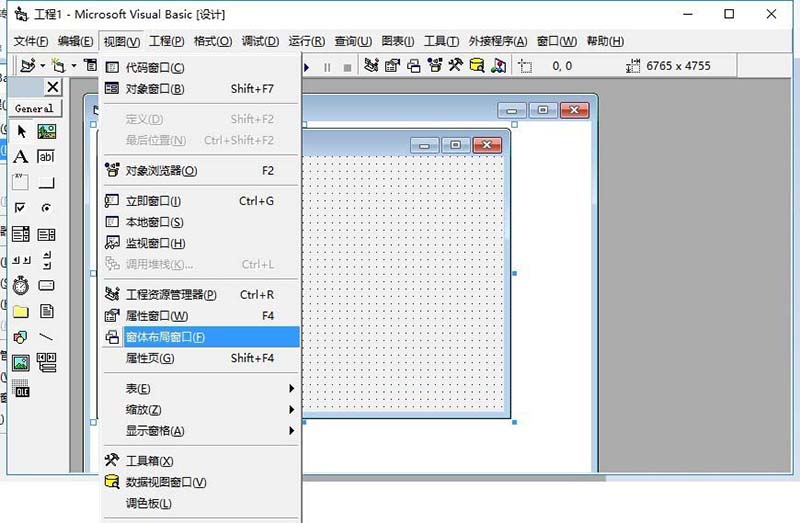Click the Project Explorer toolbar icon
Image resolution: width=800 pixels, height=523 pixels.
pyautogui.click(x=371, y=65)
